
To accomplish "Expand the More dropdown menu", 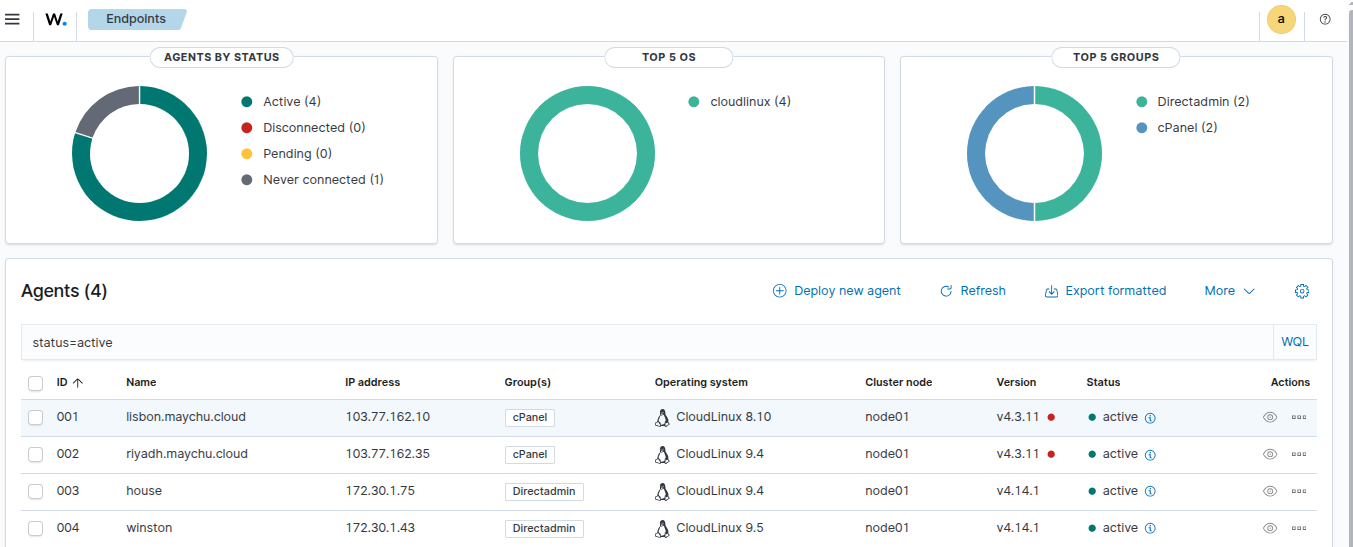I will coord(1229,291).
